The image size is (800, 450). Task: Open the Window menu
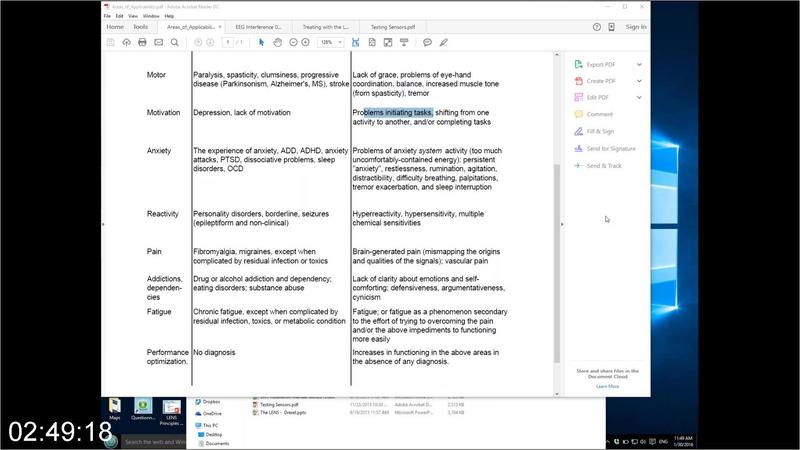point(151,16)
